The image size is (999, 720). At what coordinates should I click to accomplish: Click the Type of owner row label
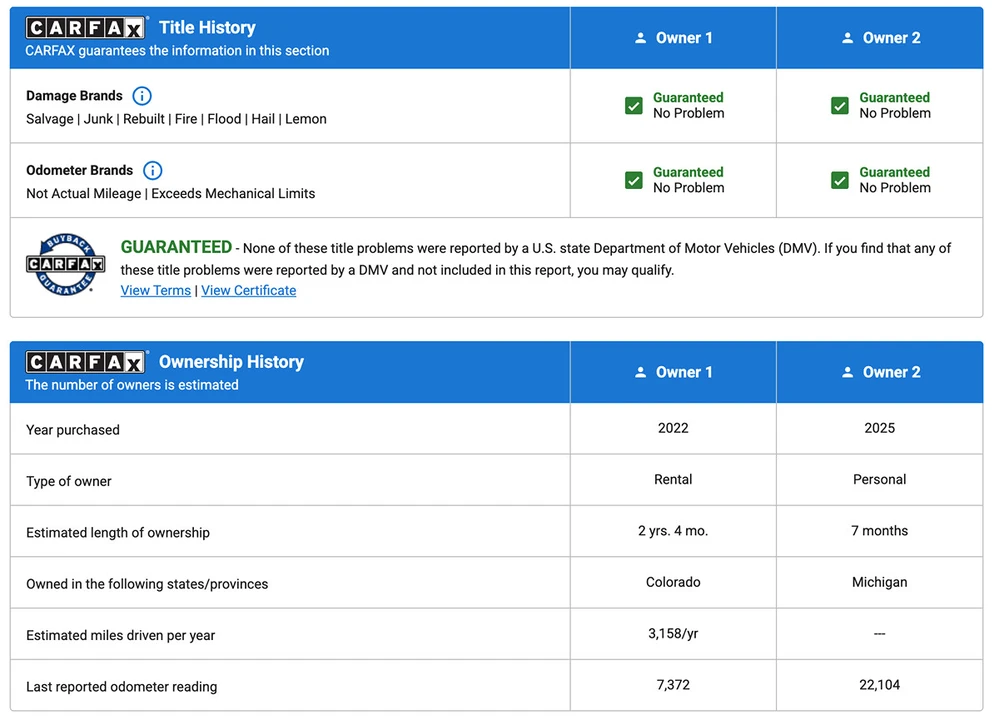69,482
